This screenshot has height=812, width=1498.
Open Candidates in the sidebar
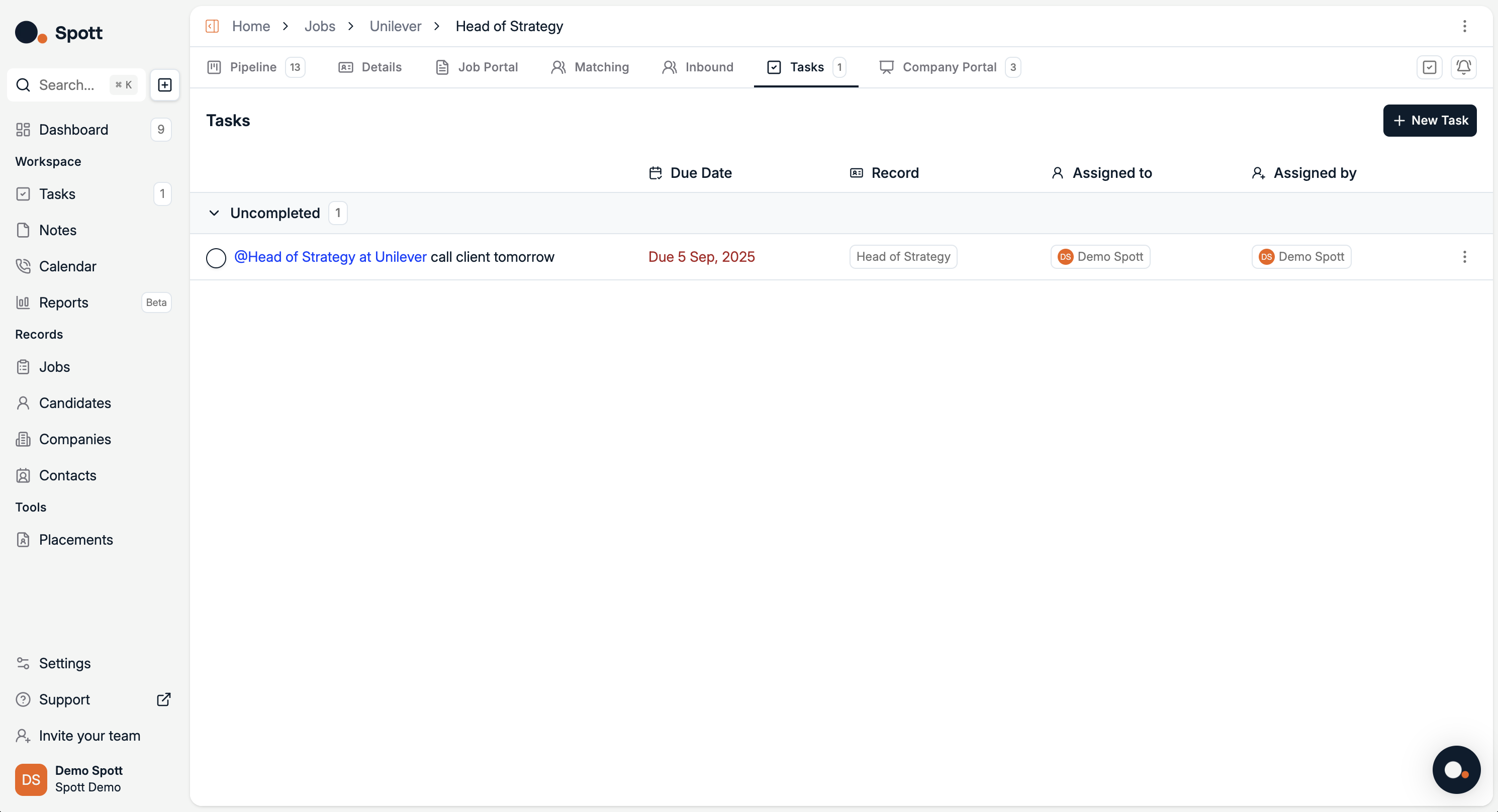[x=93, y=403]
